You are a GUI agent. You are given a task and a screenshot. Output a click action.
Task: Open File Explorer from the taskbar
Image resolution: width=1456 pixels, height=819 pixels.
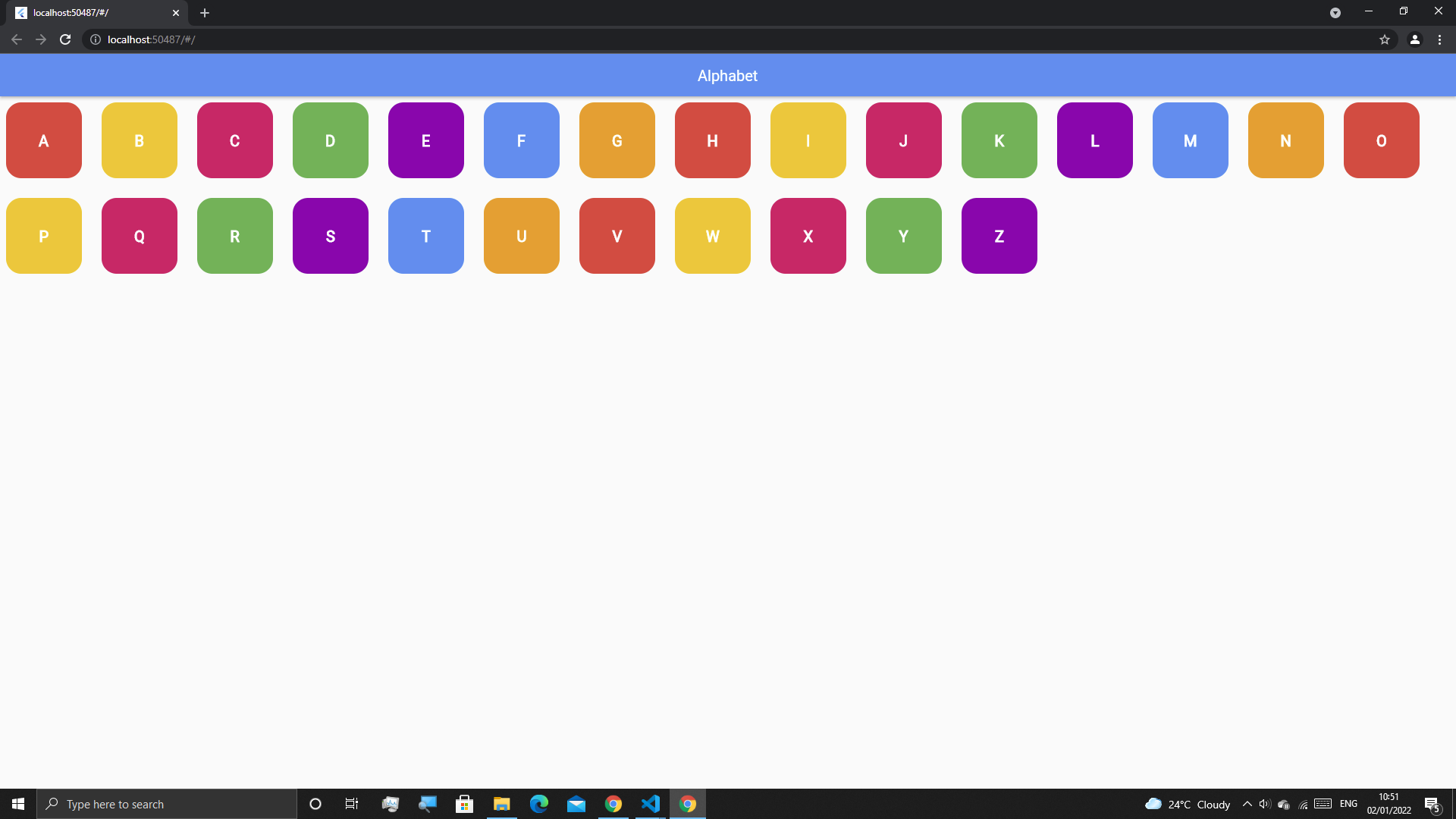[501, 804]
